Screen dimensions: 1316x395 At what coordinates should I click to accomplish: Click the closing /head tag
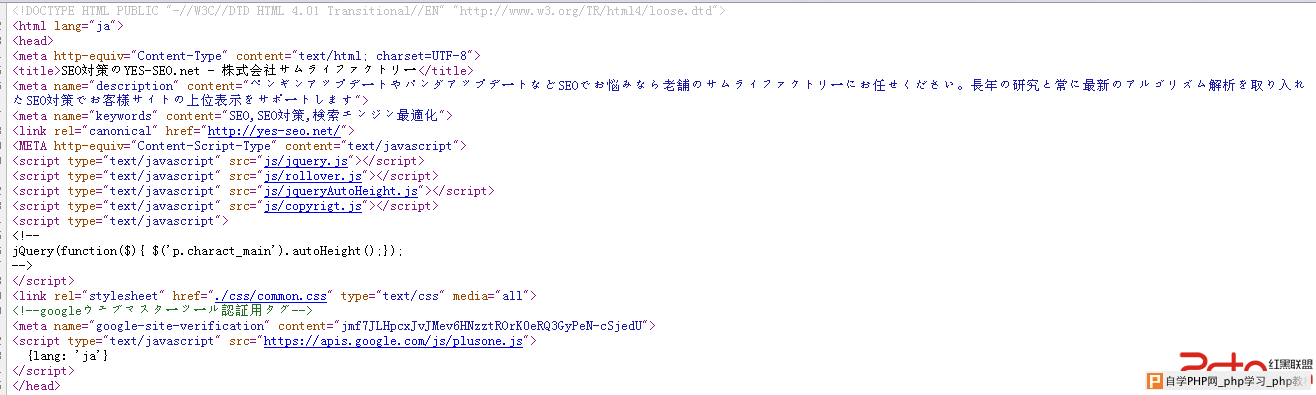36,386
